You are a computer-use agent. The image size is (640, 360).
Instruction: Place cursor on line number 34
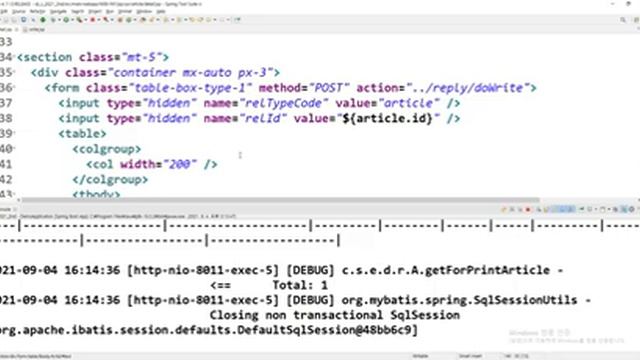click(x=6, y=57)
